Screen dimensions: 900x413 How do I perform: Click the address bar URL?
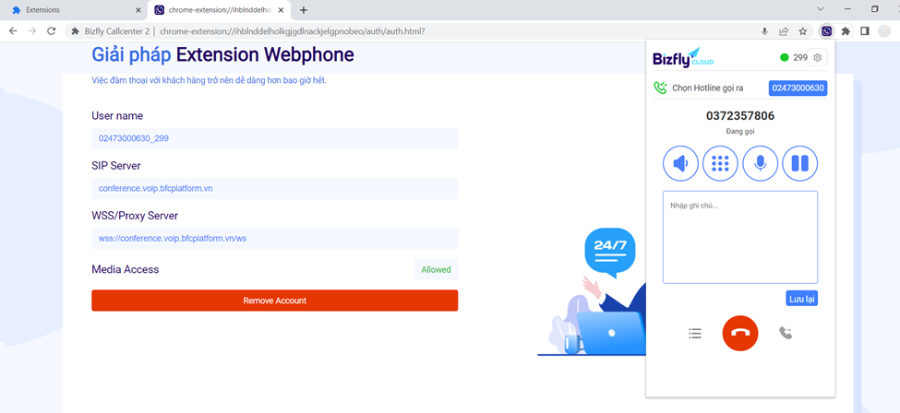(292, 32)
